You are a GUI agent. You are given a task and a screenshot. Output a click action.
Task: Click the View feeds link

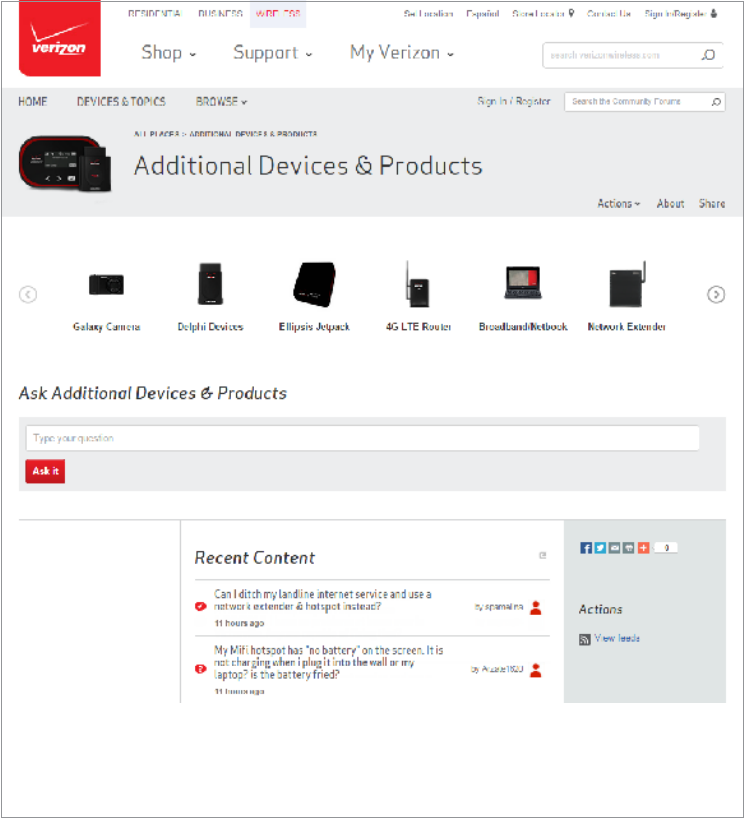[x=617, y=639]
